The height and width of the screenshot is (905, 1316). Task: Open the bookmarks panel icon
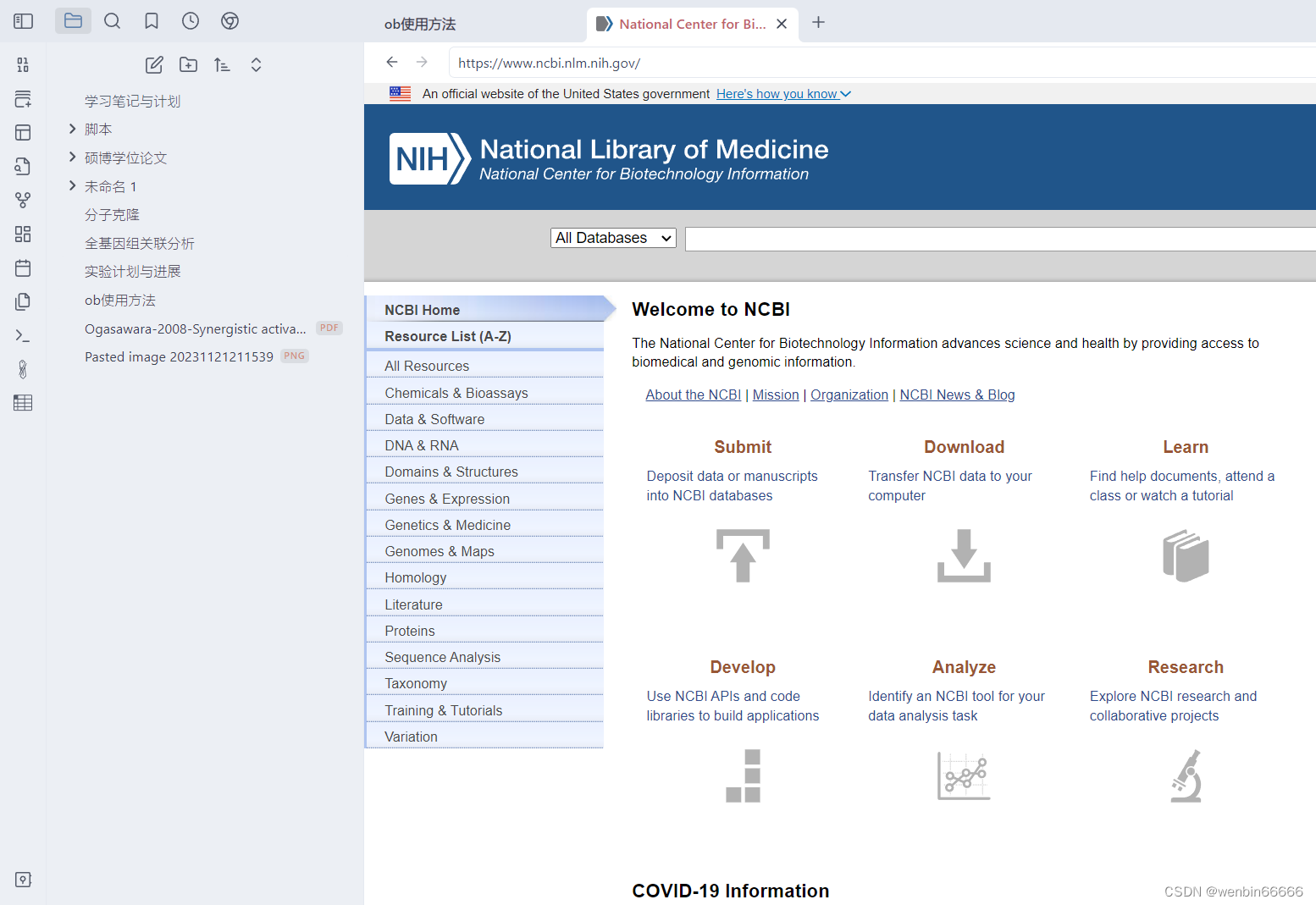152,21
